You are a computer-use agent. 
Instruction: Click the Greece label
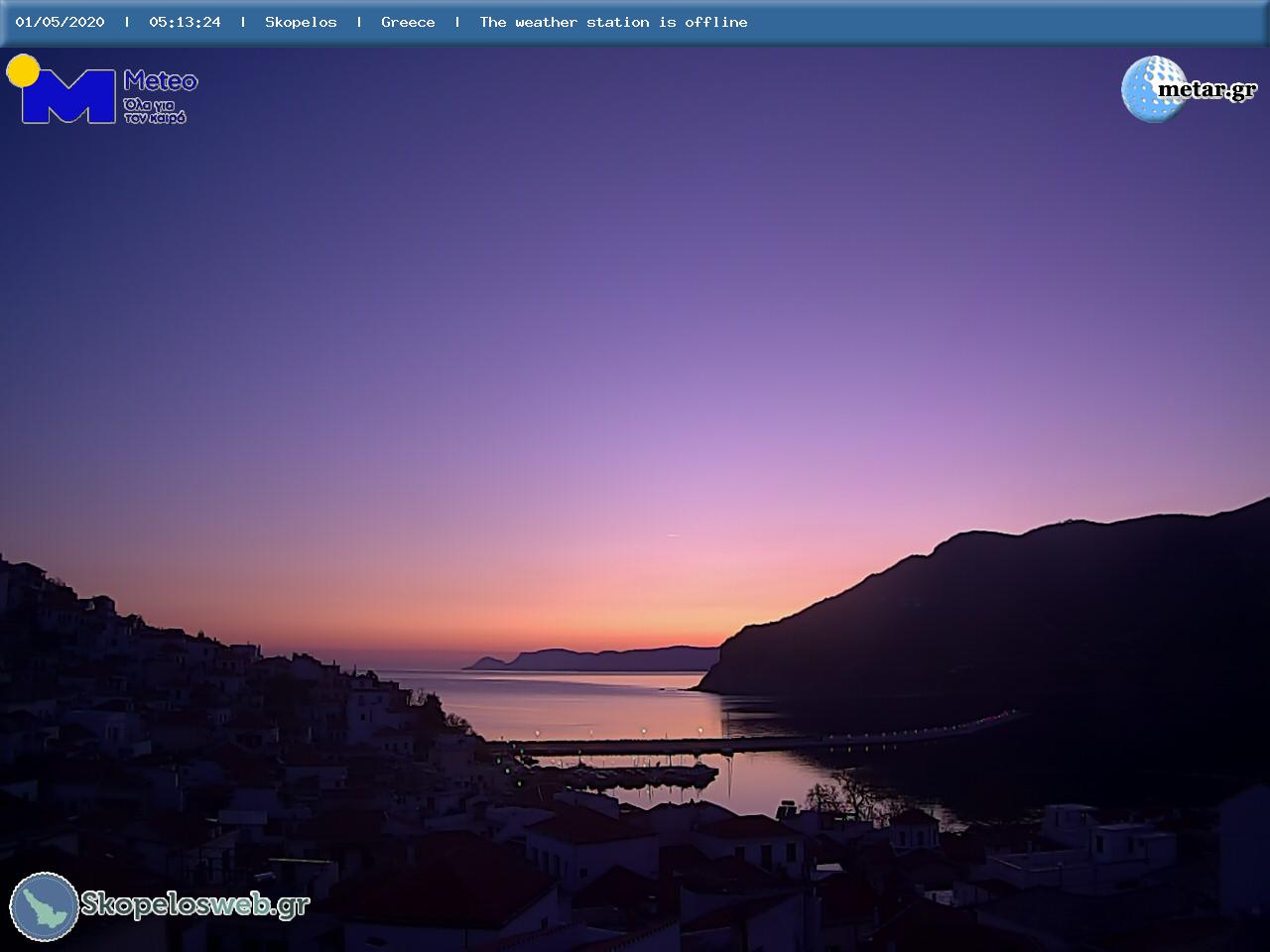(x=408, y=22)
